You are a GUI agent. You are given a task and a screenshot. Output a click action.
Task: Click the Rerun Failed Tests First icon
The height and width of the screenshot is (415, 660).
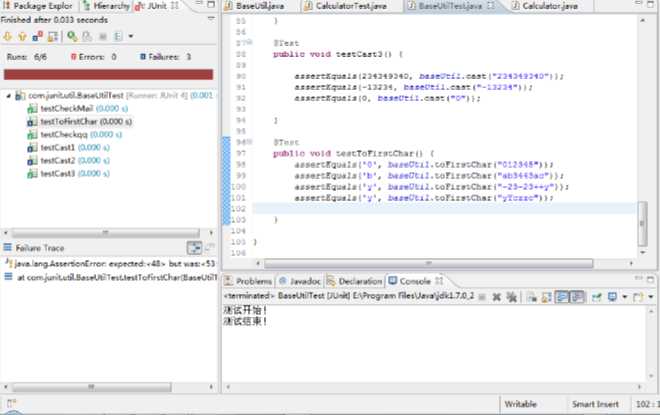[x=87, y=37]
